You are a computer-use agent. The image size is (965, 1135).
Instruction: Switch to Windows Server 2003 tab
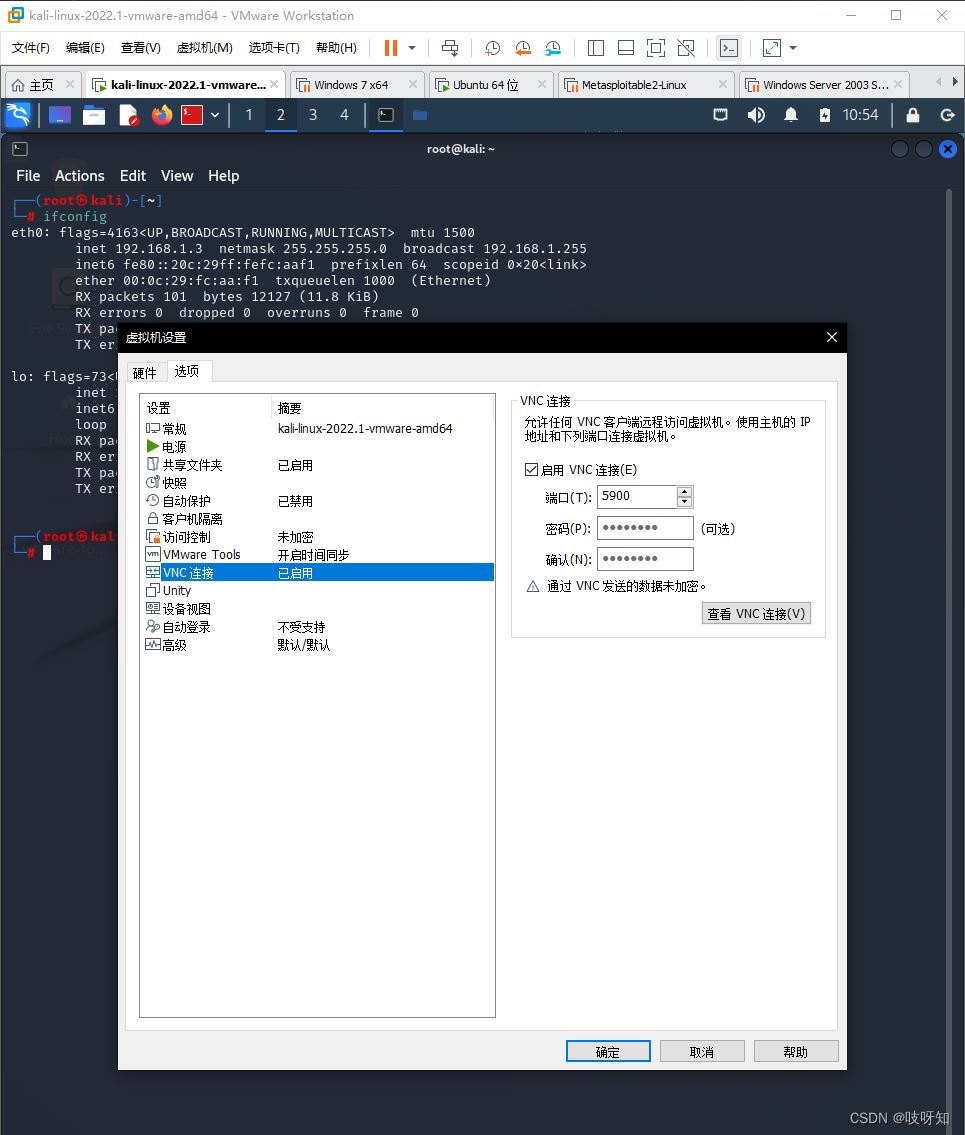(825, 85)
